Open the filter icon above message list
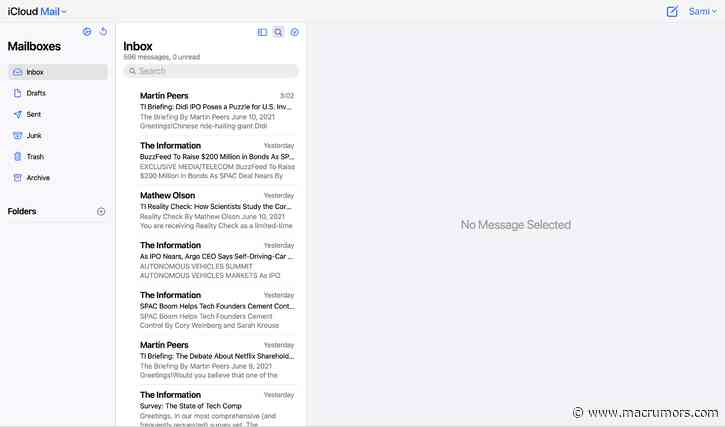Screen dimensions: 725x427 point(295,32)
